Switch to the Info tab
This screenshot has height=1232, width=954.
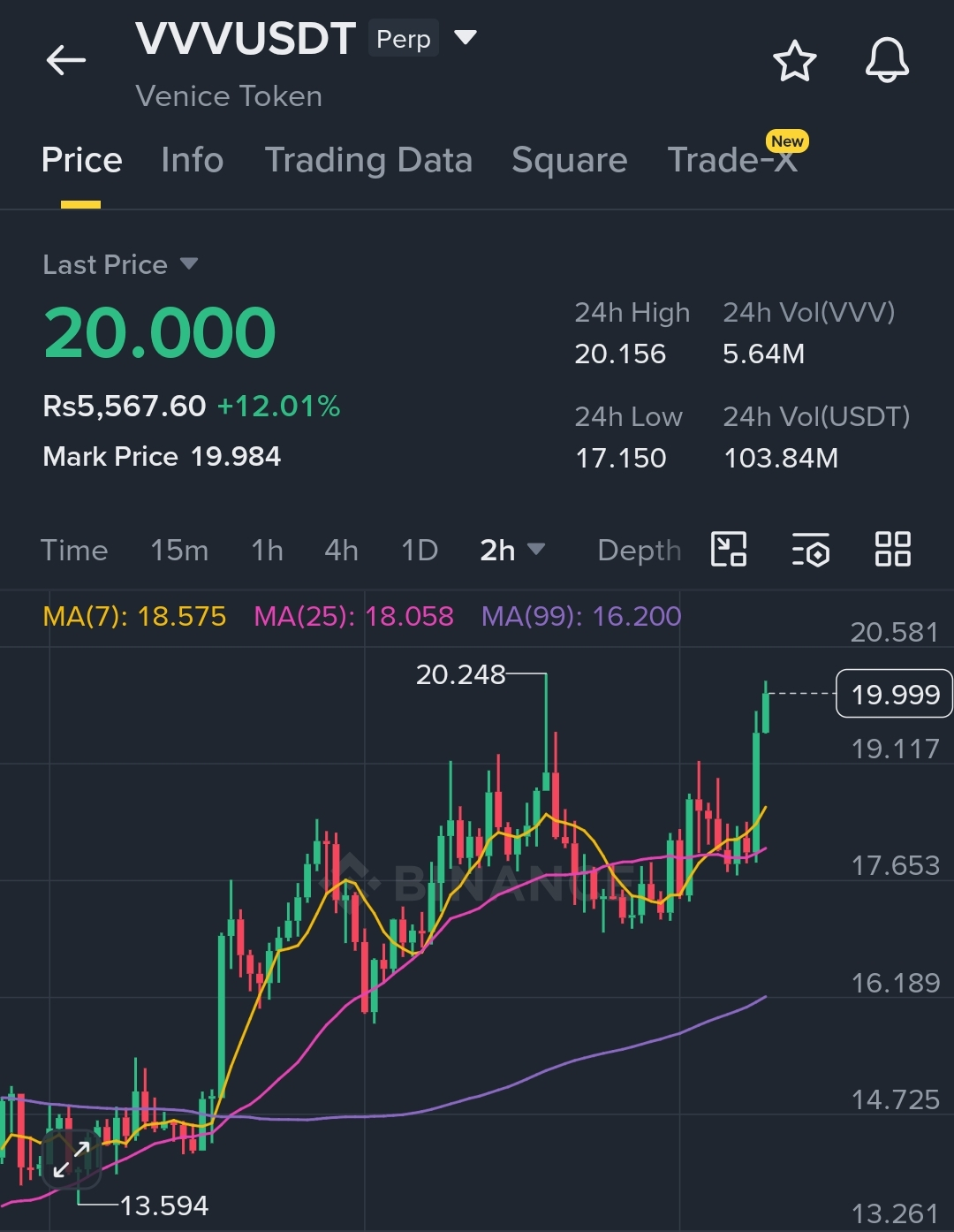pos(192,160)
